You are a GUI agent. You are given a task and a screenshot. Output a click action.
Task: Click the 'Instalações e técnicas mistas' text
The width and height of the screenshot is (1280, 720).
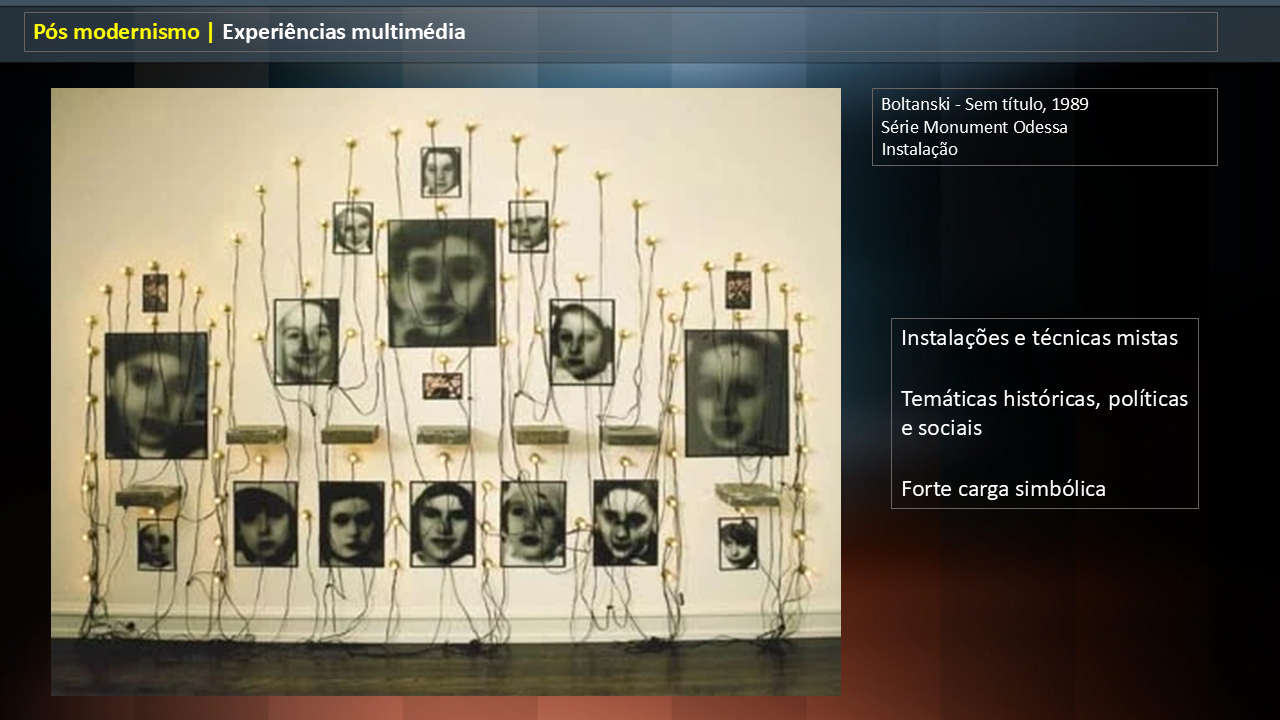click(1039, 338)
